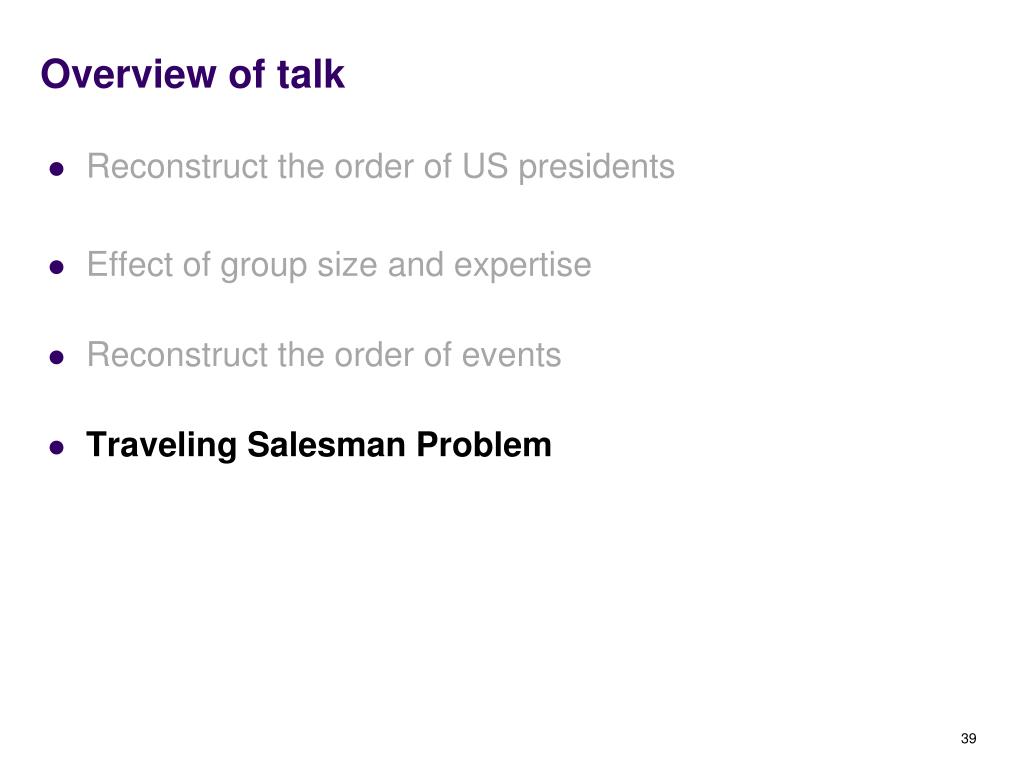Screen dimensions: 1024x768
Task: Click the word 'Problem' in the last bullet
Action: point(484,445)
